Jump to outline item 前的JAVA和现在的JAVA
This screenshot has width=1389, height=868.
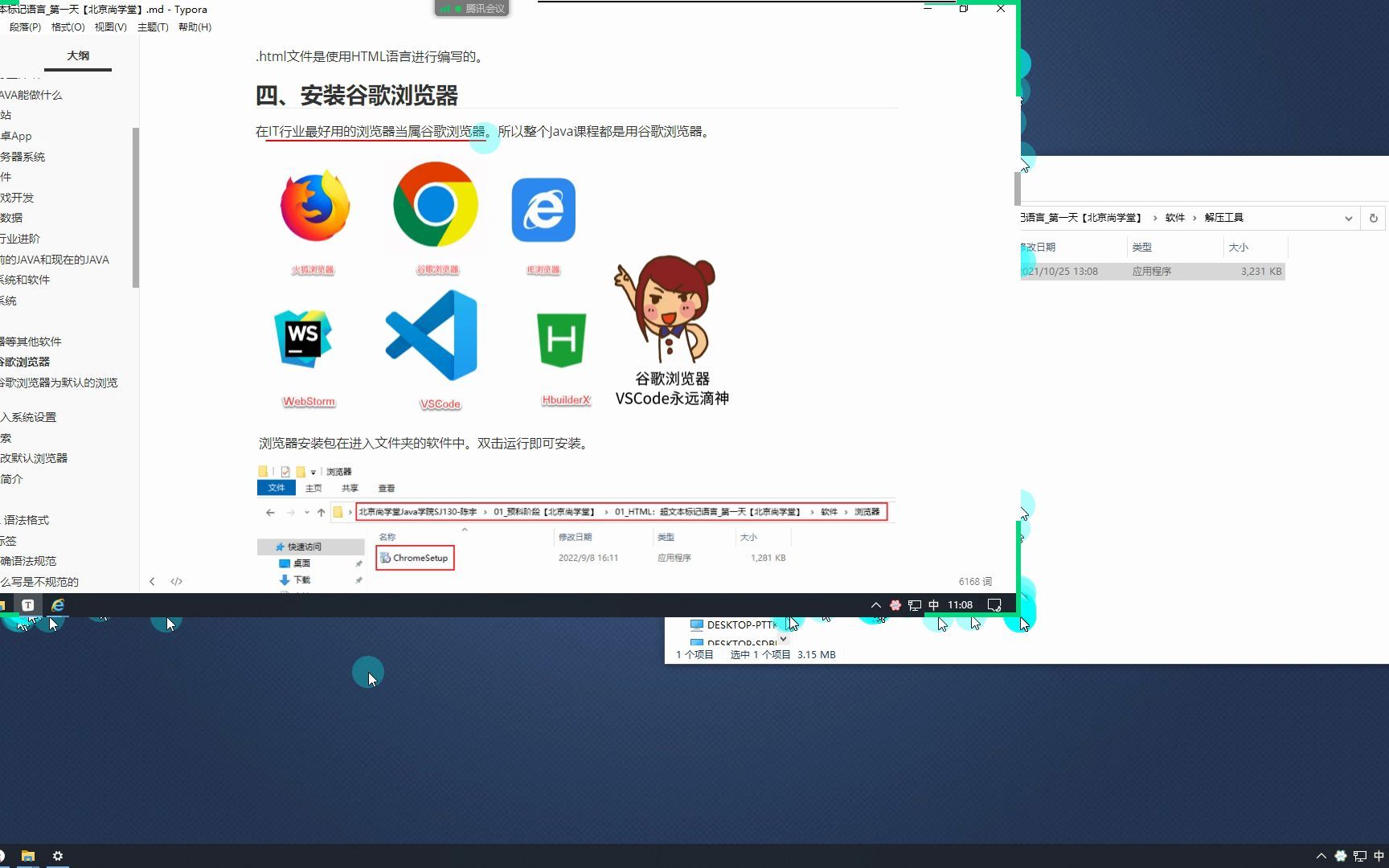(x=55, y=260)
